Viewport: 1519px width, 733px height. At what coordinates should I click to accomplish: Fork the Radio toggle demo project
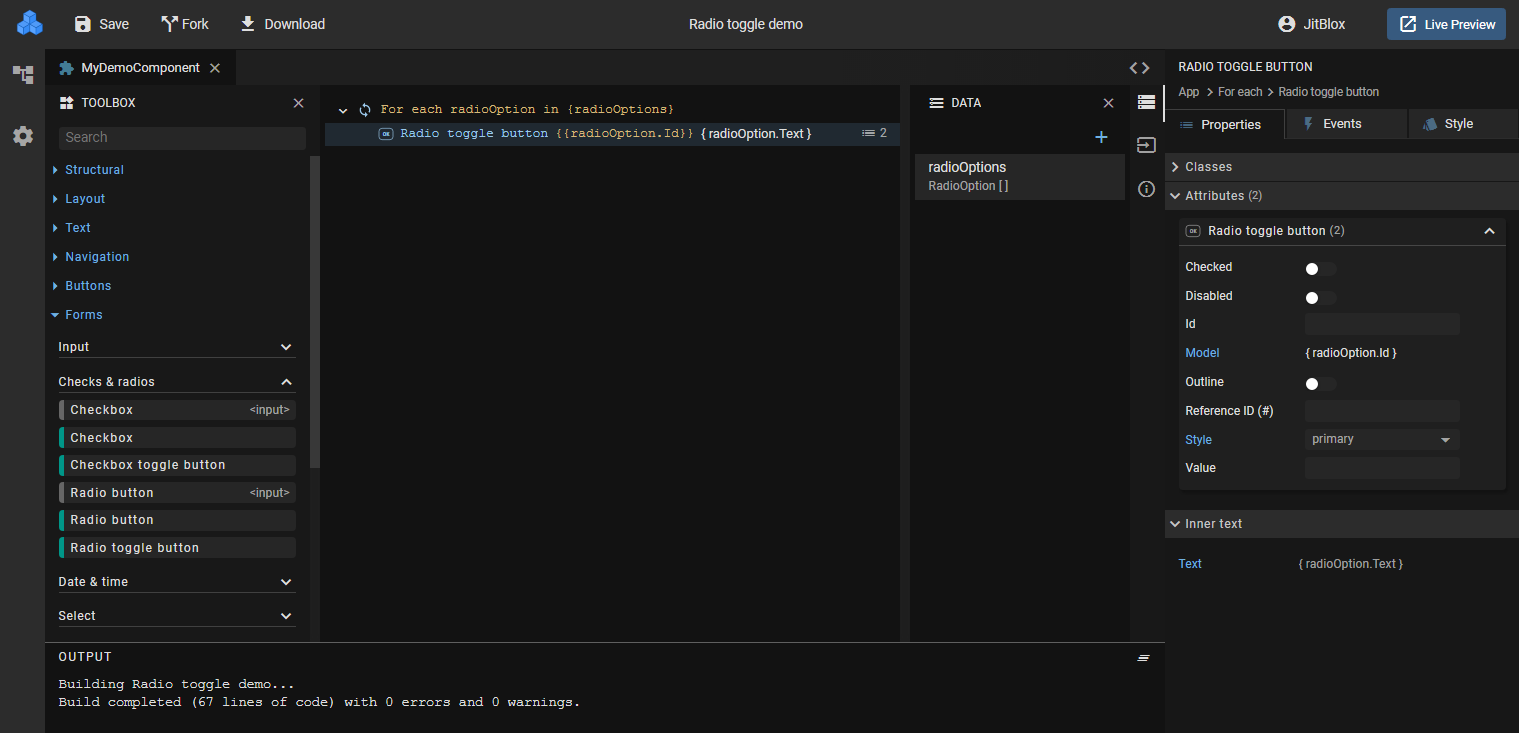pos(185,24)
